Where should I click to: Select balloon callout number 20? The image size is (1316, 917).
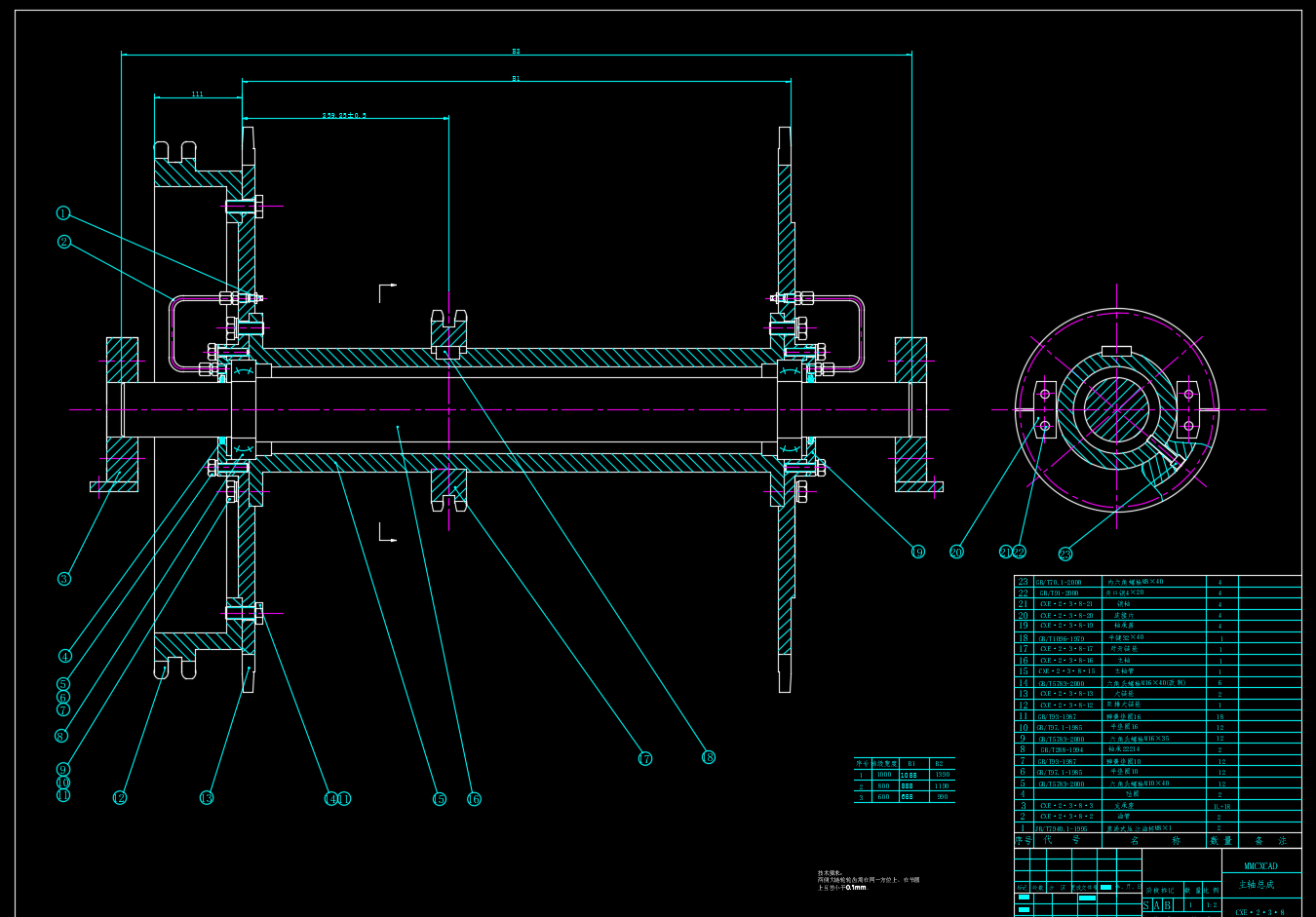956,553
